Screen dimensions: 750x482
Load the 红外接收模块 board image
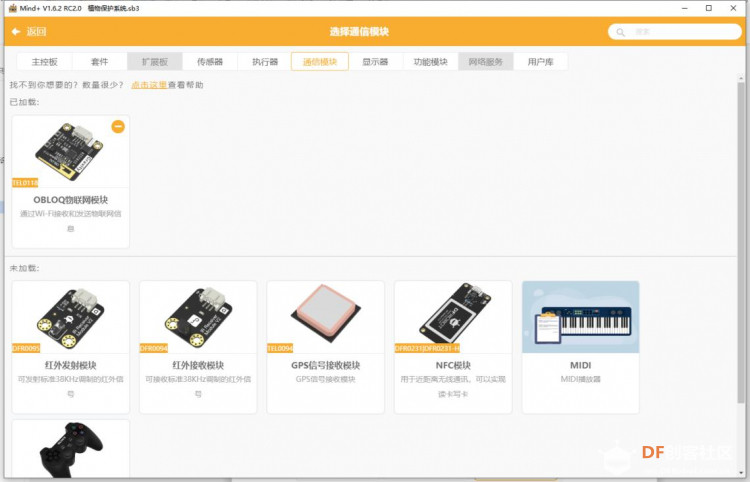point(198,317)
